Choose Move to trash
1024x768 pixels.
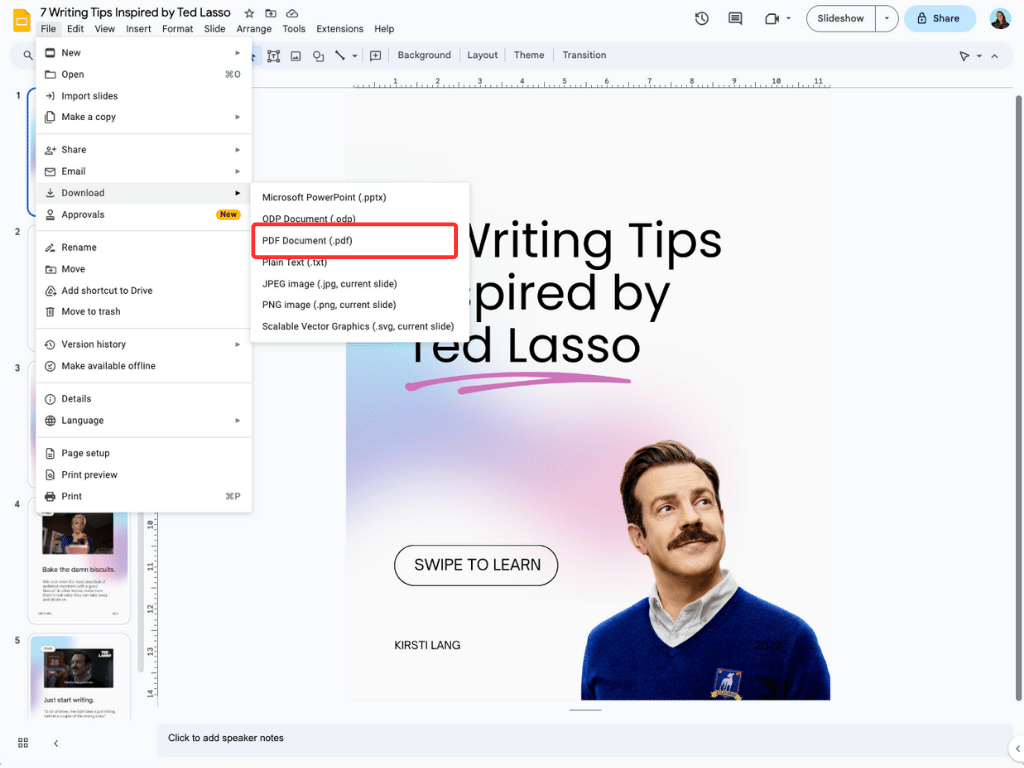pos(144,312)
